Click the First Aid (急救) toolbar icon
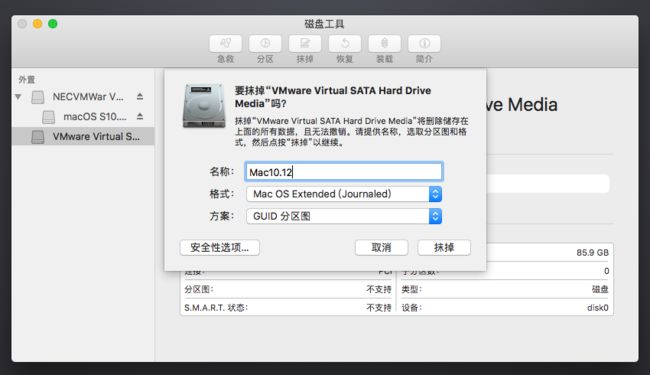Image resolution: width=650 pixels, height=375 pixels. click(226, 44)
